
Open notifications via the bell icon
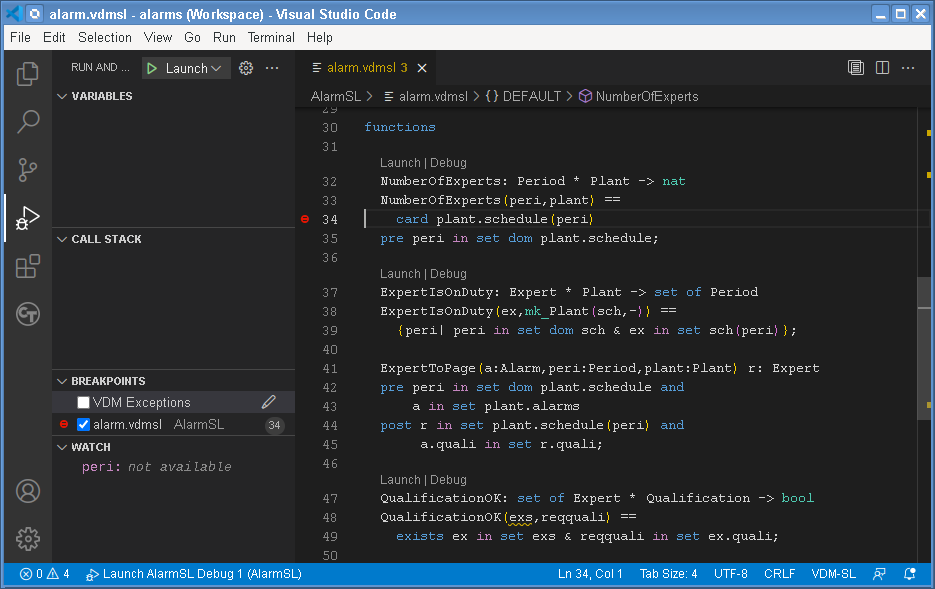pyautogui.click(x=909, y=574)
